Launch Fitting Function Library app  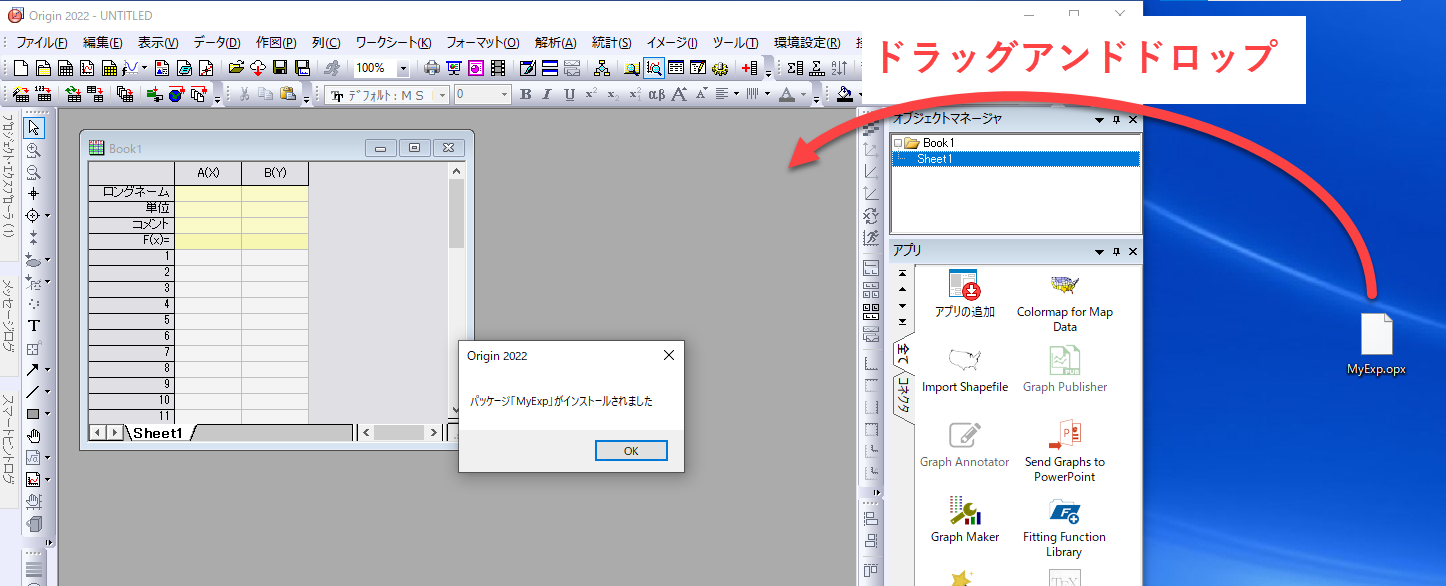[1064, 526]
